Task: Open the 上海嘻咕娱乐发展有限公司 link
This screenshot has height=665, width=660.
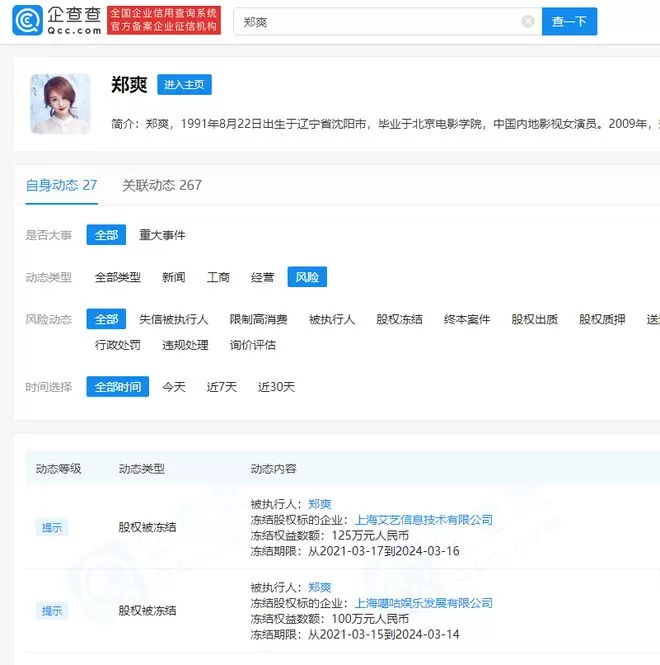Action: (x=423, y=603)
